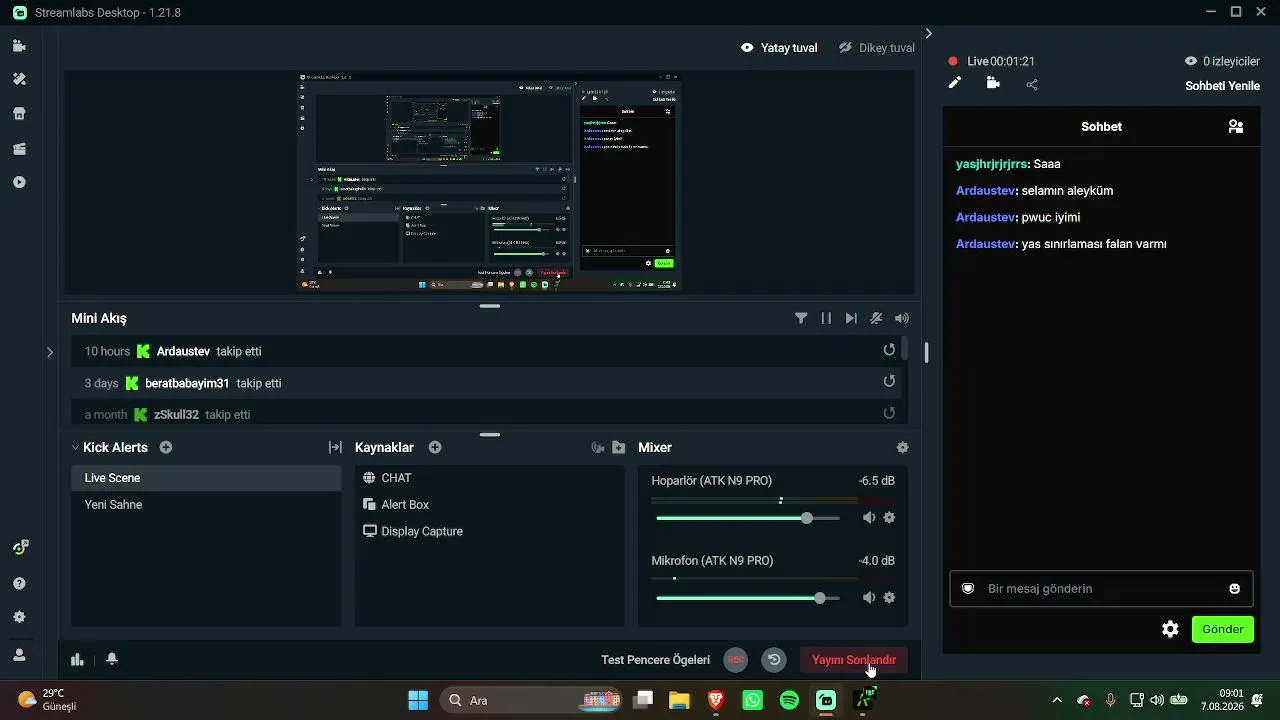Mute the Mikrofon (ATK N9 PRO) audio
This screenshot has height=720, width=1280.
[869, 597]
